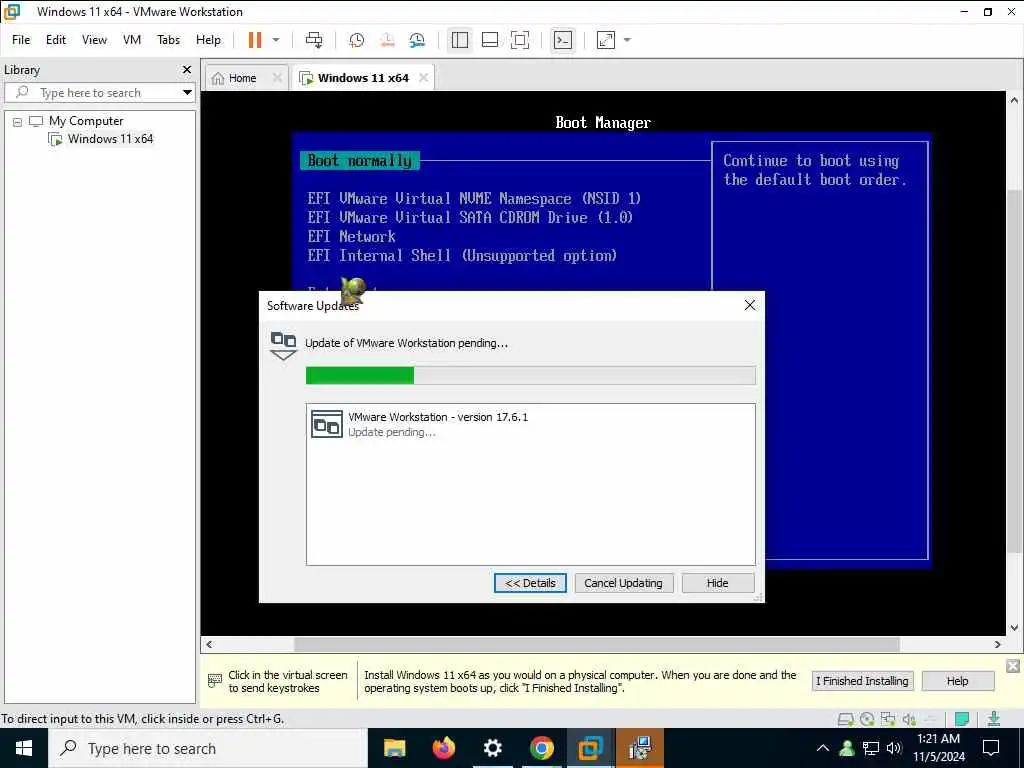Select Boot normally in Boot Manager
This screenshot has height=768, width=1024.
coord(359,161)
